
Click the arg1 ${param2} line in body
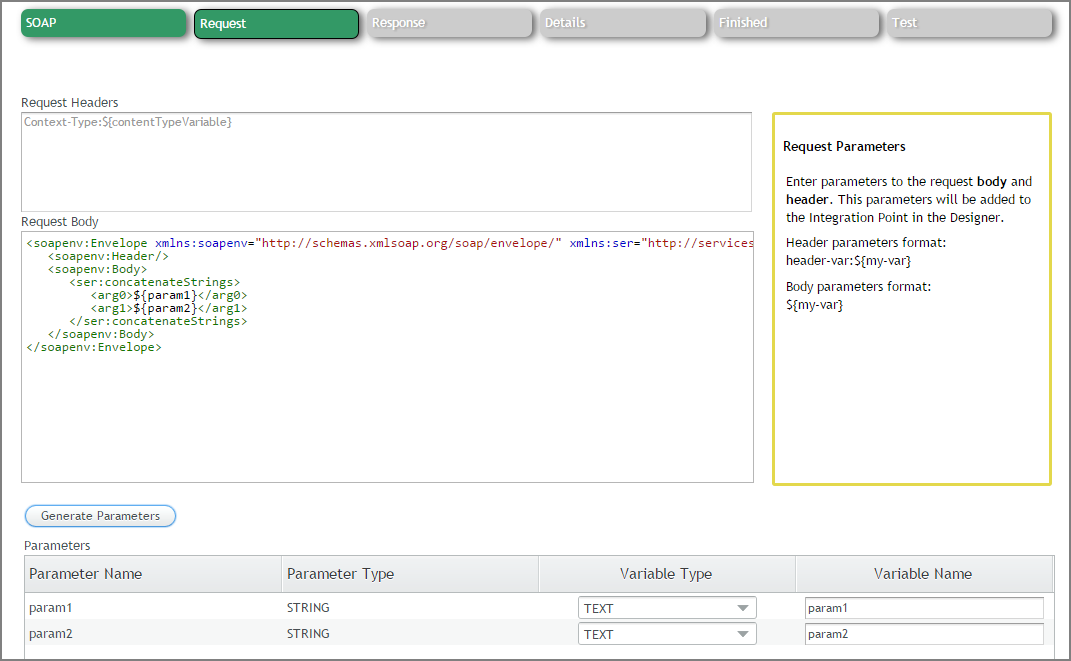coord(169,308)
